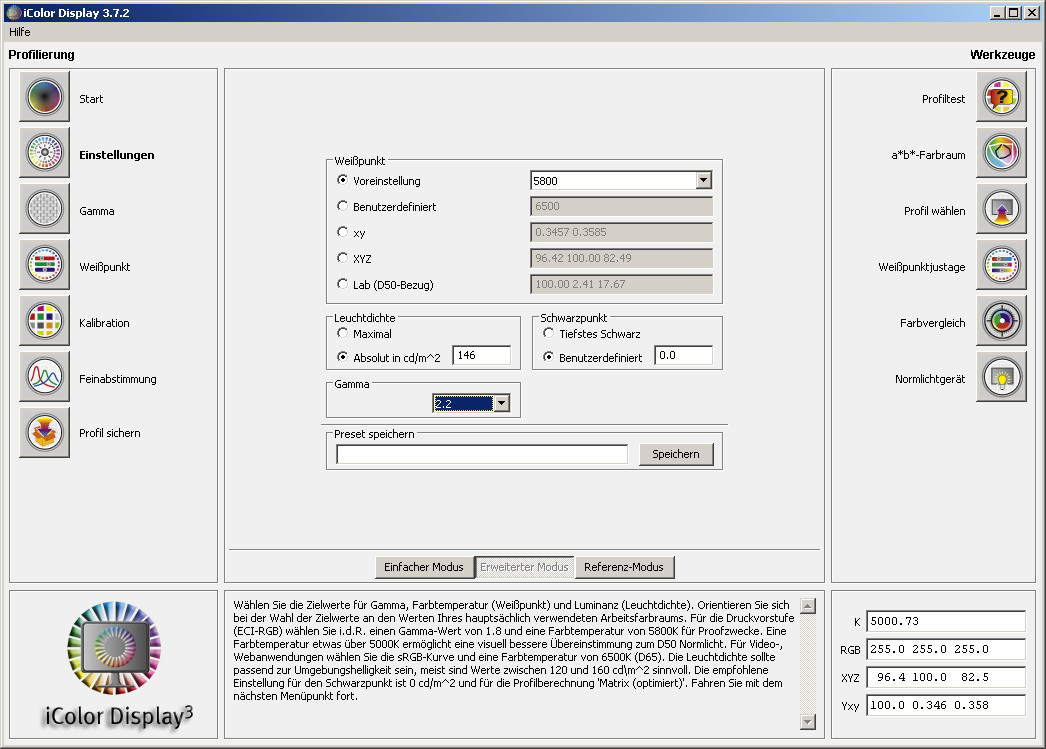The width and height of the screenshot is (1046, 749).
Task: Enable the Tiefstes Schwarz option
Action: pos(548,334)
